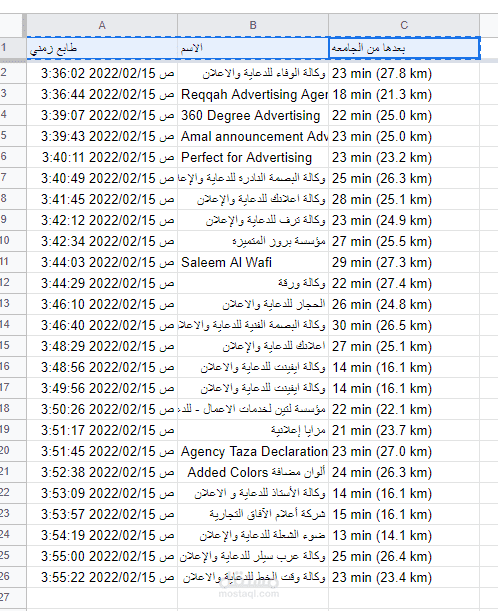This screenshot has width=498, height=611.
Task: Click cell '23 min (23.4 km)'
Action: (x=404, y=577)
